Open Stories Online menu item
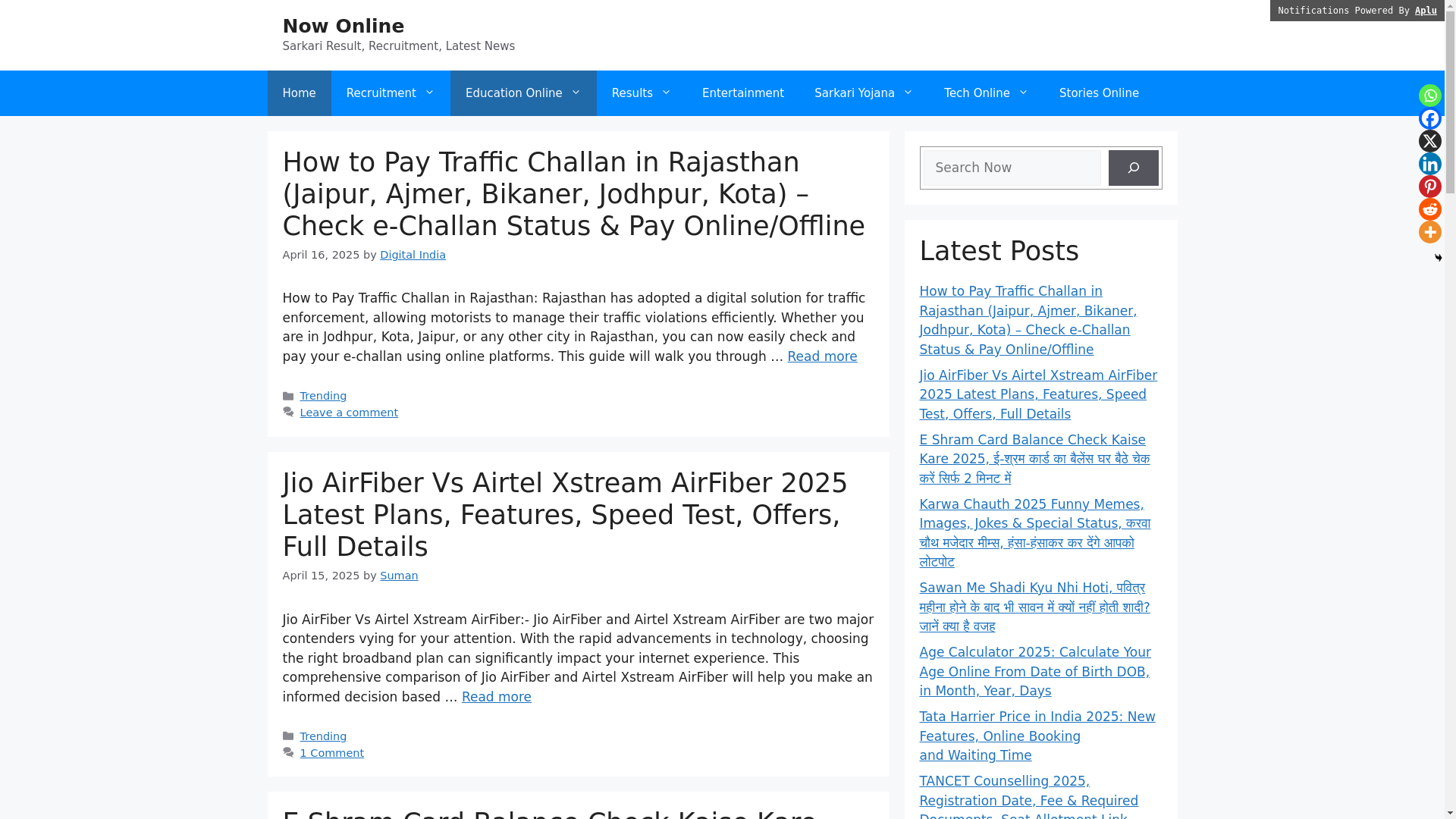 (1099, 93)
